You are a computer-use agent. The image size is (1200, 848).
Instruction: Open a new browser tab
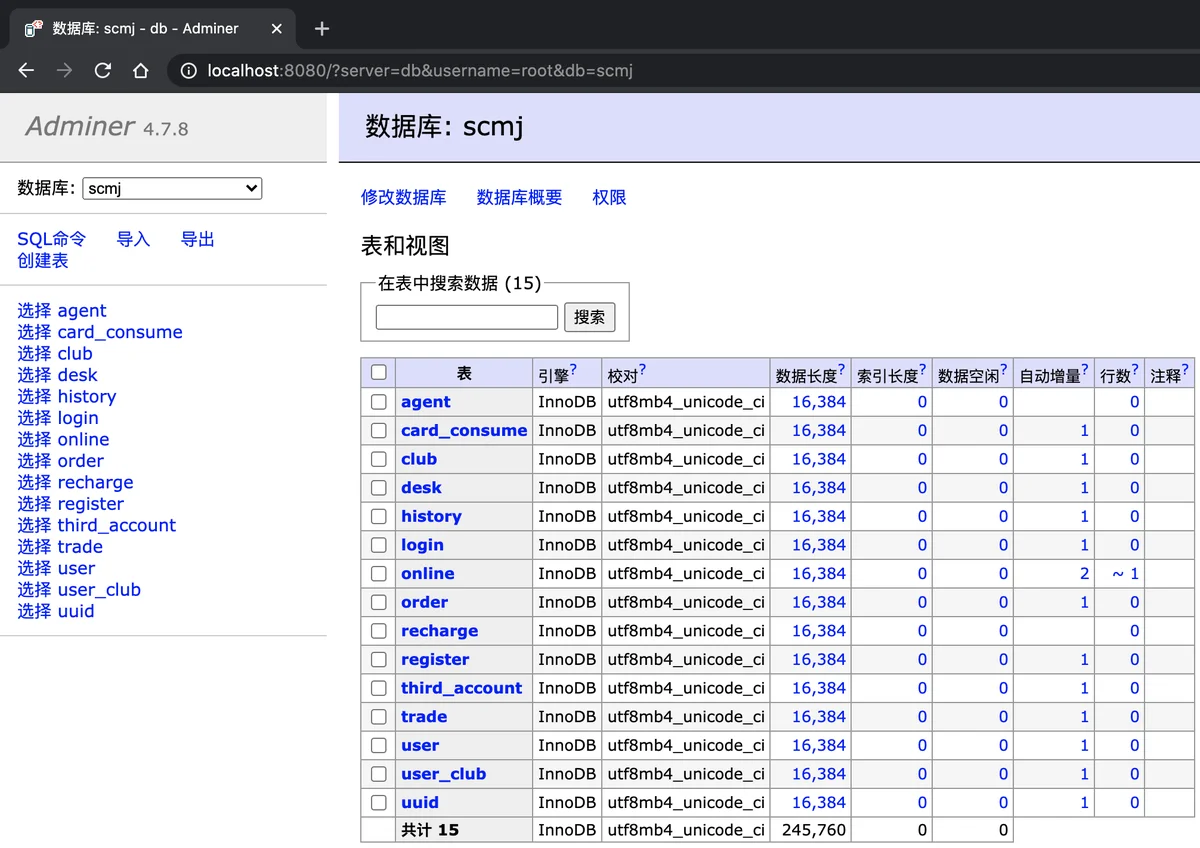(x=322, y=29)
